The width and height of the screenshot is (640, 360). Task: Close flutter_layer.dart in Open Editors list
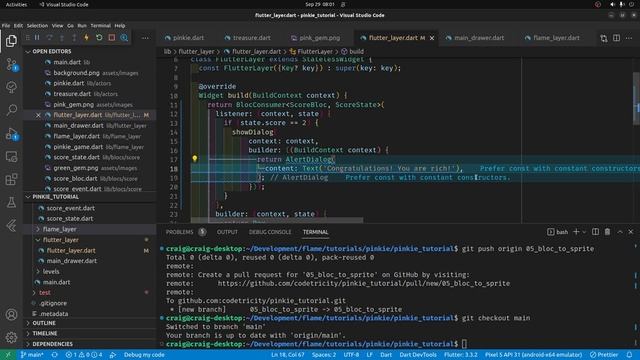[38, 115]
